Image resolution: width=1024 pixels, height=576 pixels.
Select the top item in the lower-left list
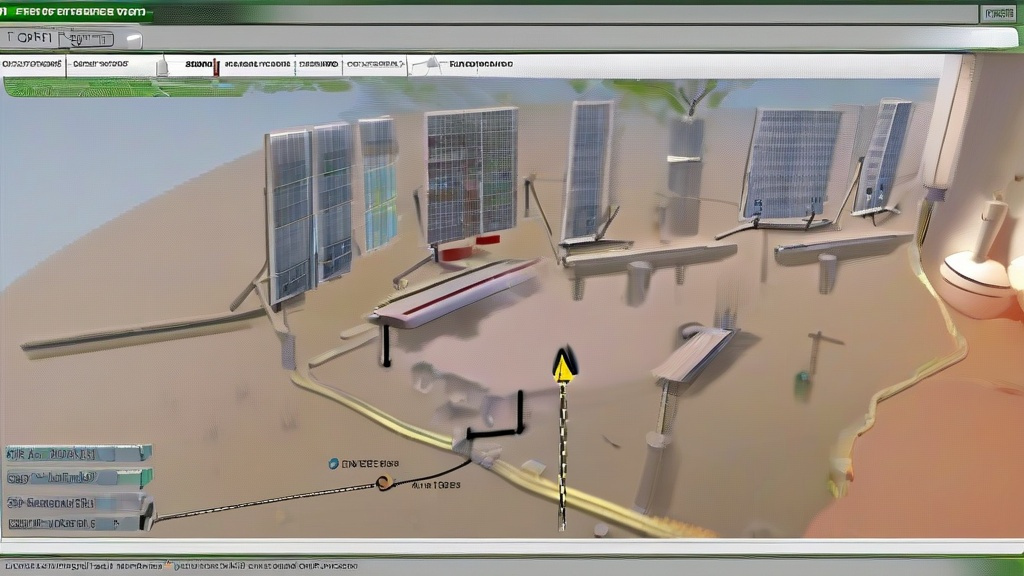point(78,453)
